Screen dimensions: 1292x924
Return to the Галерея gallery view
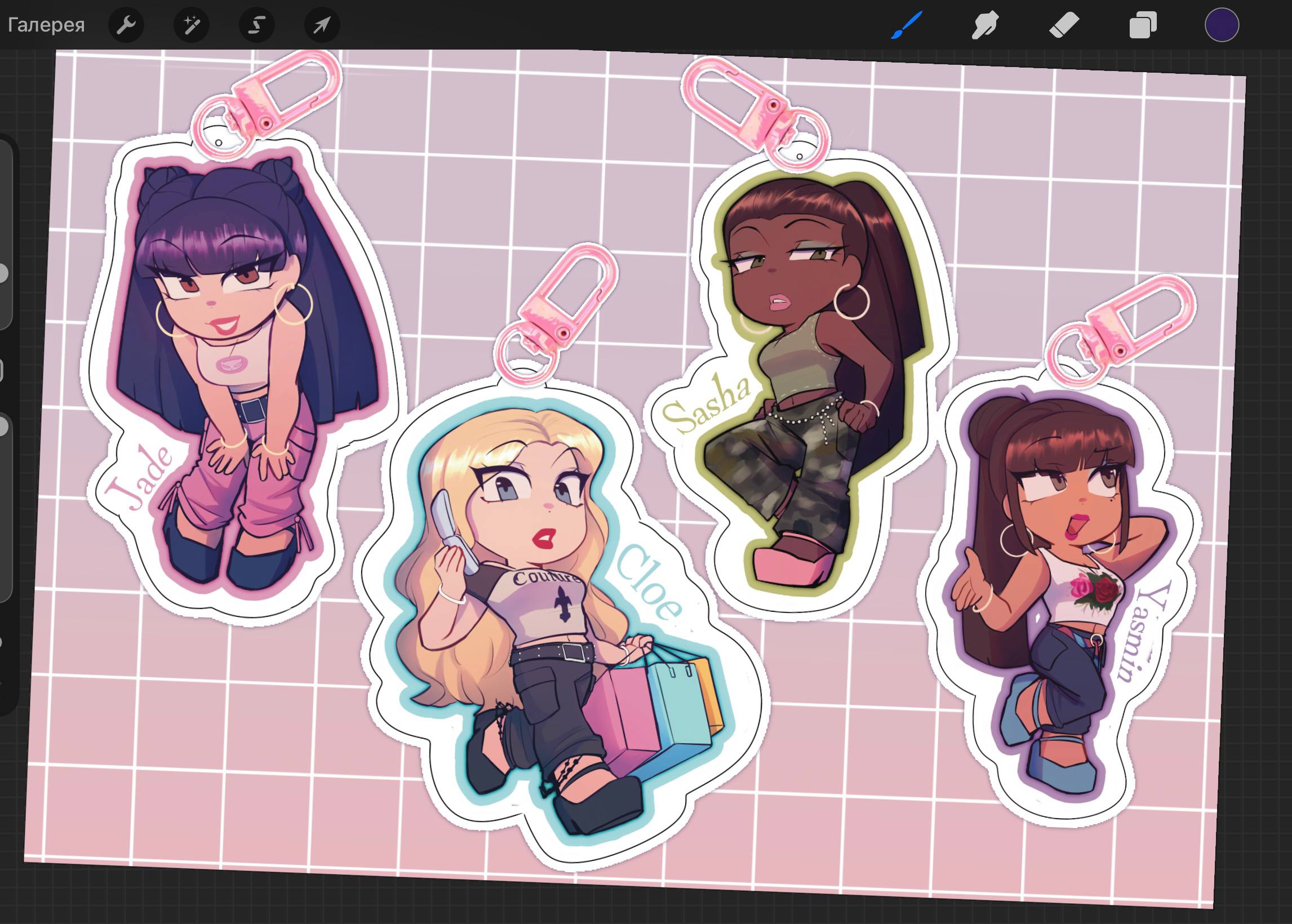click(46, 25)
